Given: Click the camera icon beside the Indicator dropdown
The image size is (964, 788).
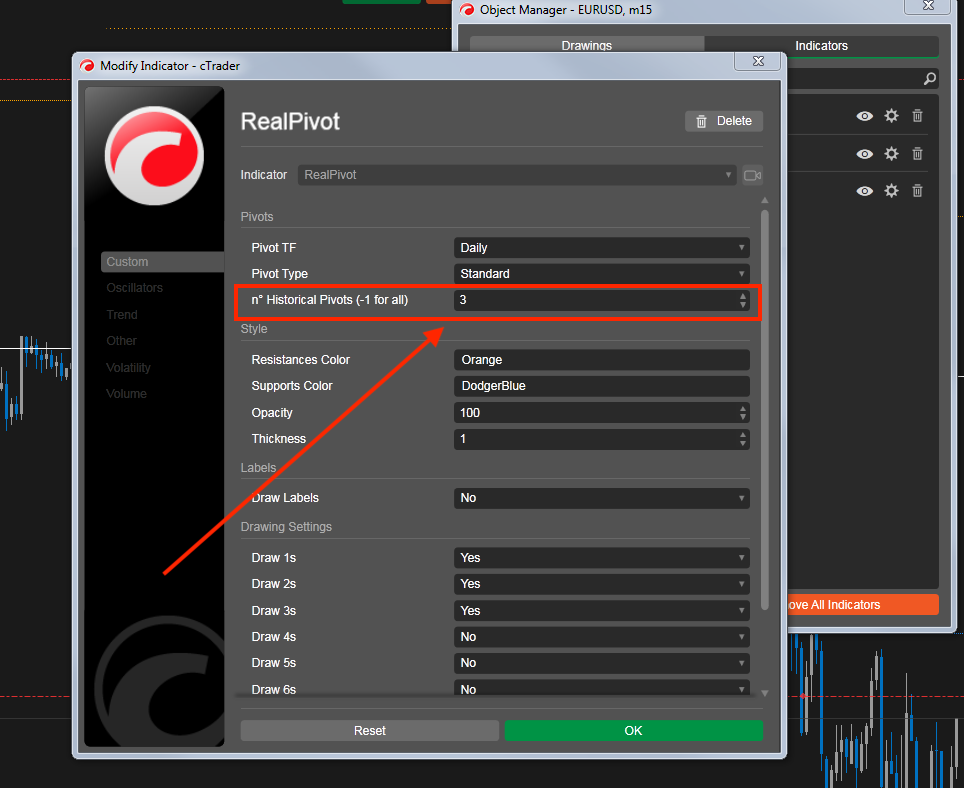Looking at the screenshot, I should pos(753,175).
